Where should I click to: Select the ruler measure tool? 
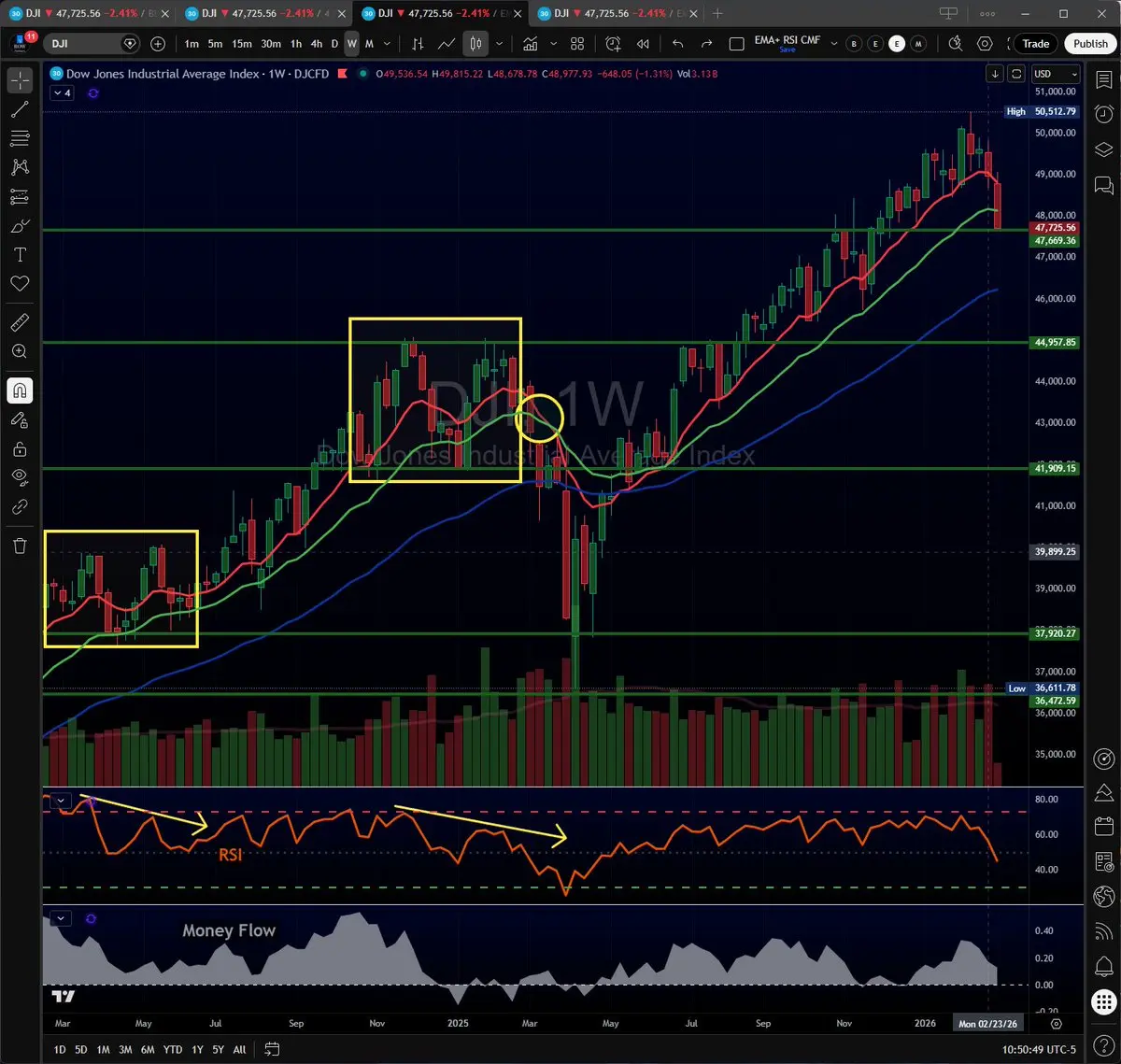point(20,322)
